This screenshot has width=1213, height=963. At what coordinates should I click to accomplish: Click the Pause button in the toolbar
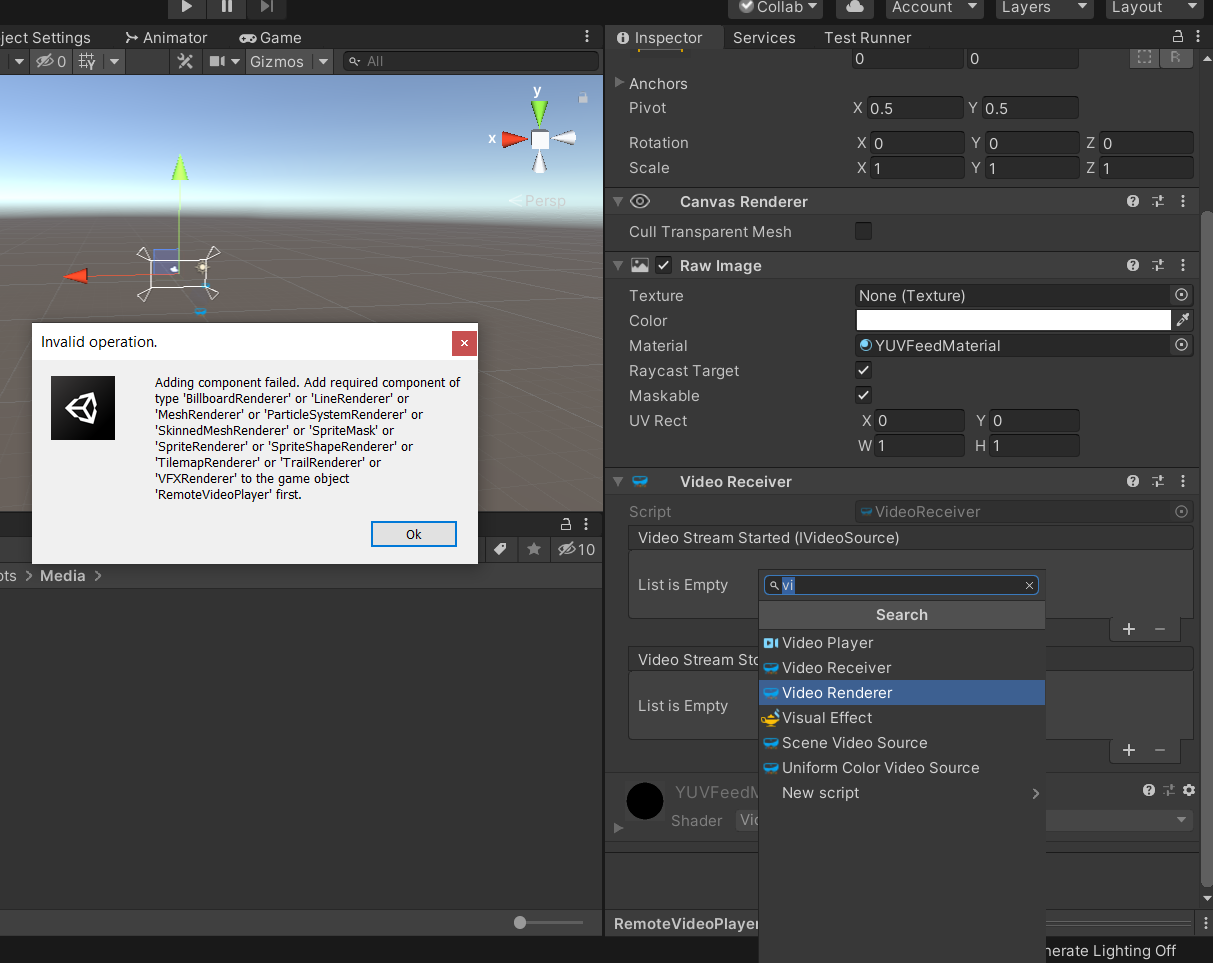(x=227, y=7)
